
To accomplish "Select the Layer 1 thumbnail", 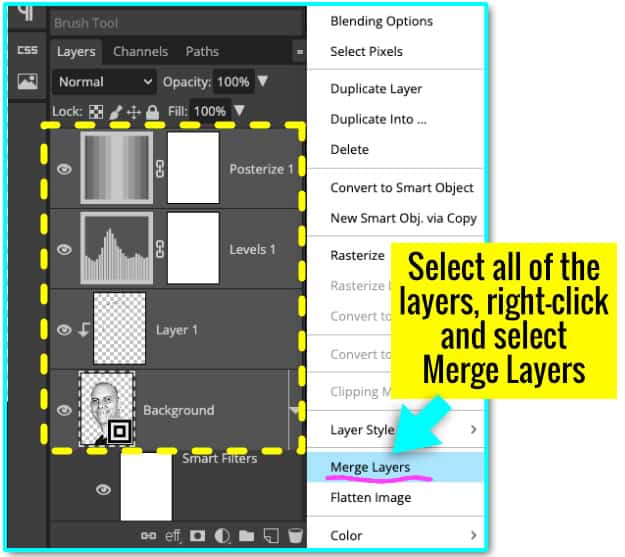I will click(120, 329).
